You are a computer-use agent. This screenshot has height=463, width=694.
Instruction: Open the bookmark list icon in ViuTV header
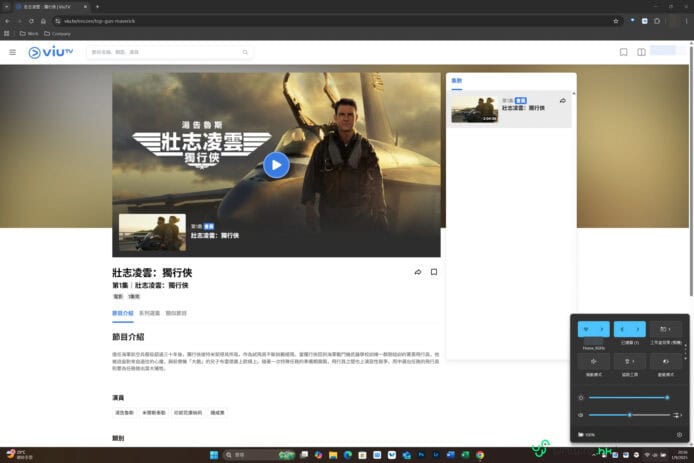pos(623,52)
